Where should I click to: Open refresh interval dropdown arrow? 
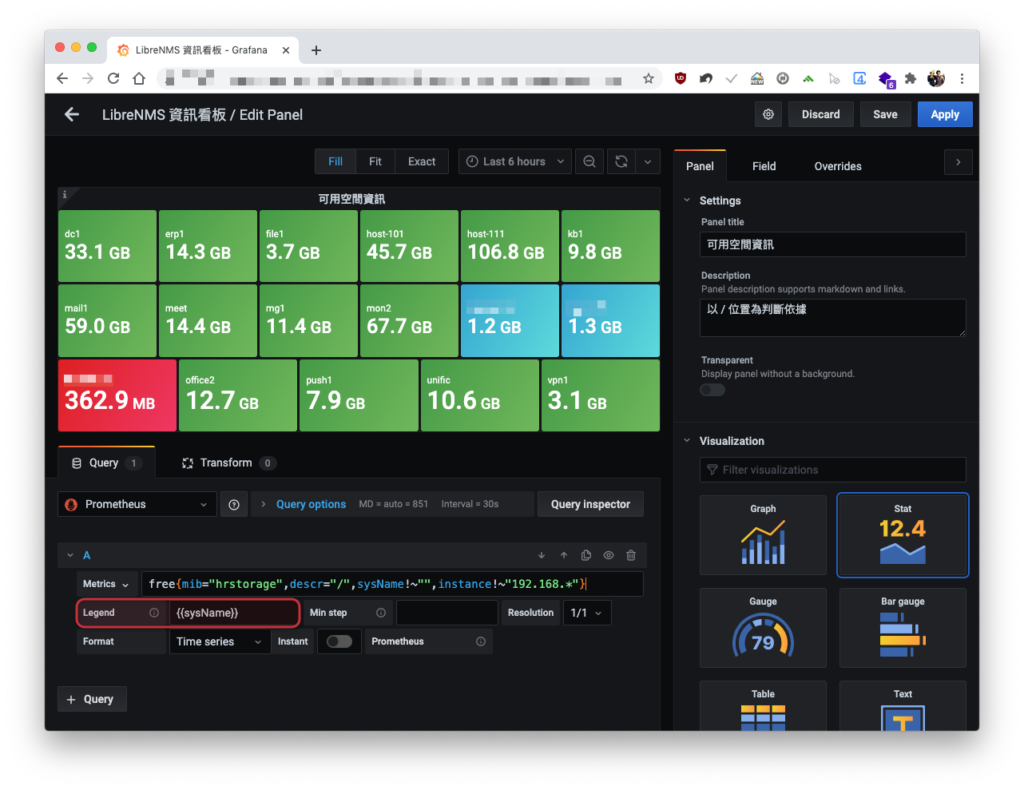[x=647, y=161]
